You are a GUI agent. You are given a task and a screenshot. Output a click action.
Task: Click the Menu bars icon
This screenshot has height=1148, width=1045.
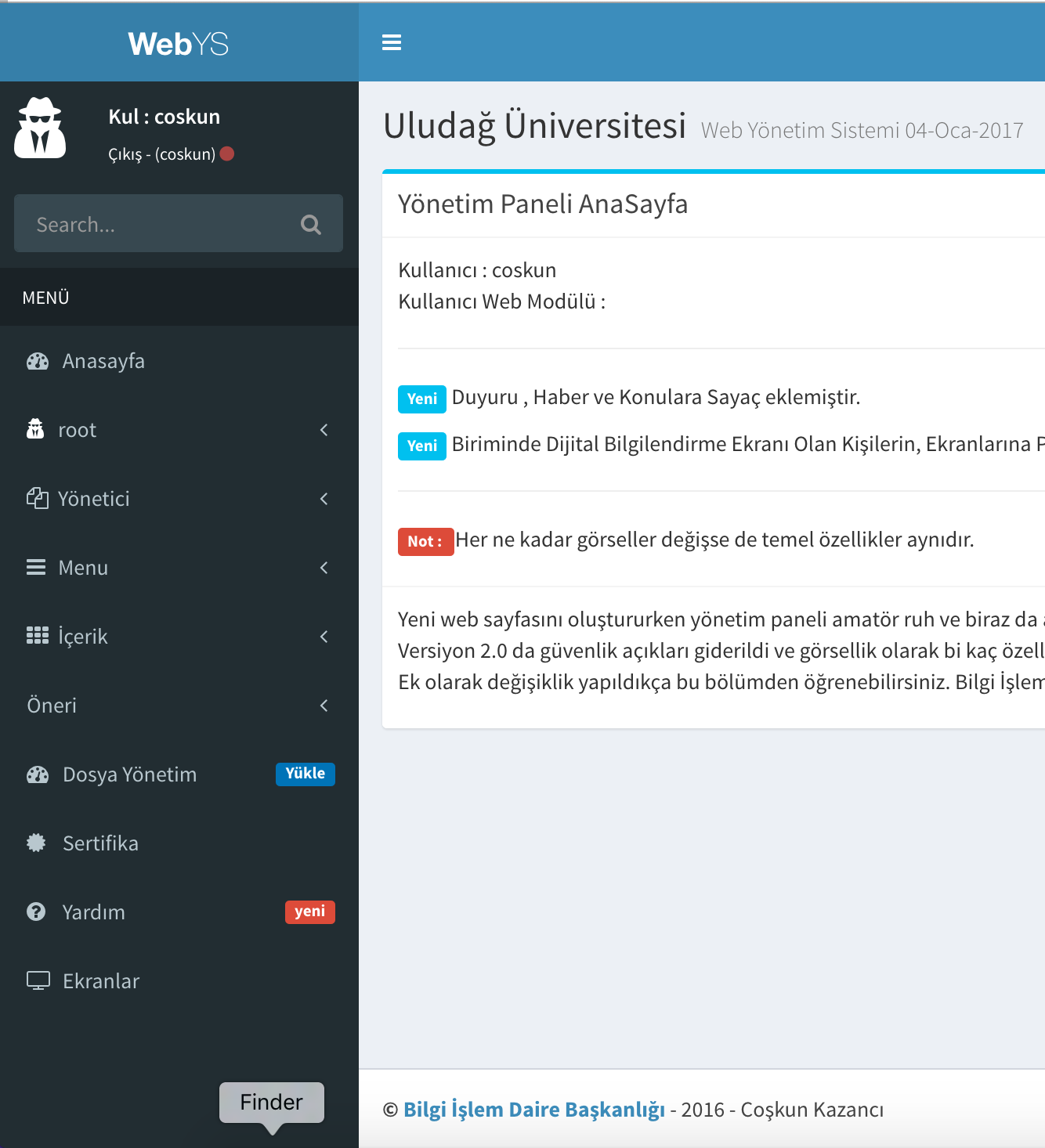click(36, 567)
